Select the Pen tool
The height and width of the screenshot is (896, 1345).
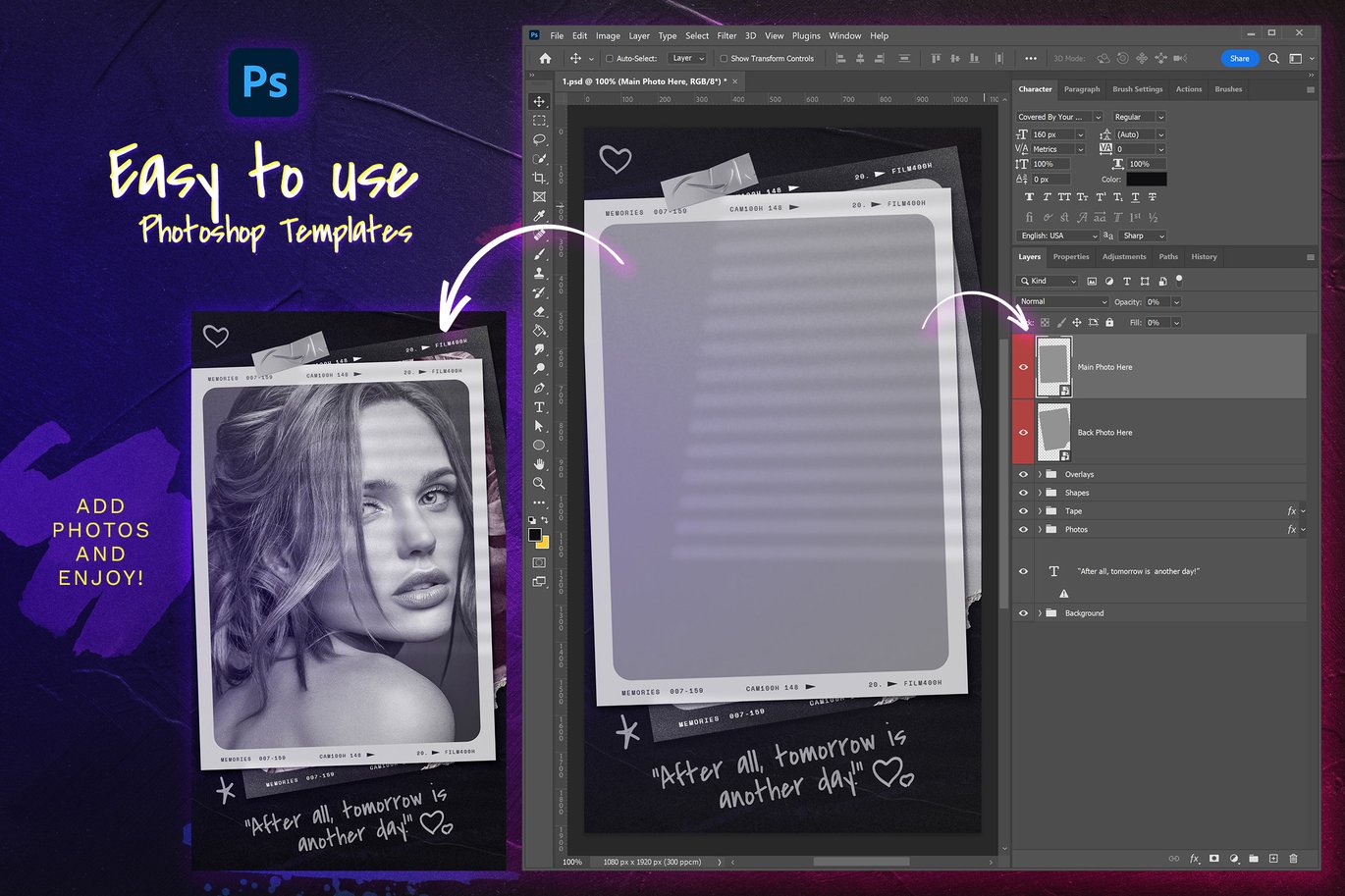tap(539, 389)
